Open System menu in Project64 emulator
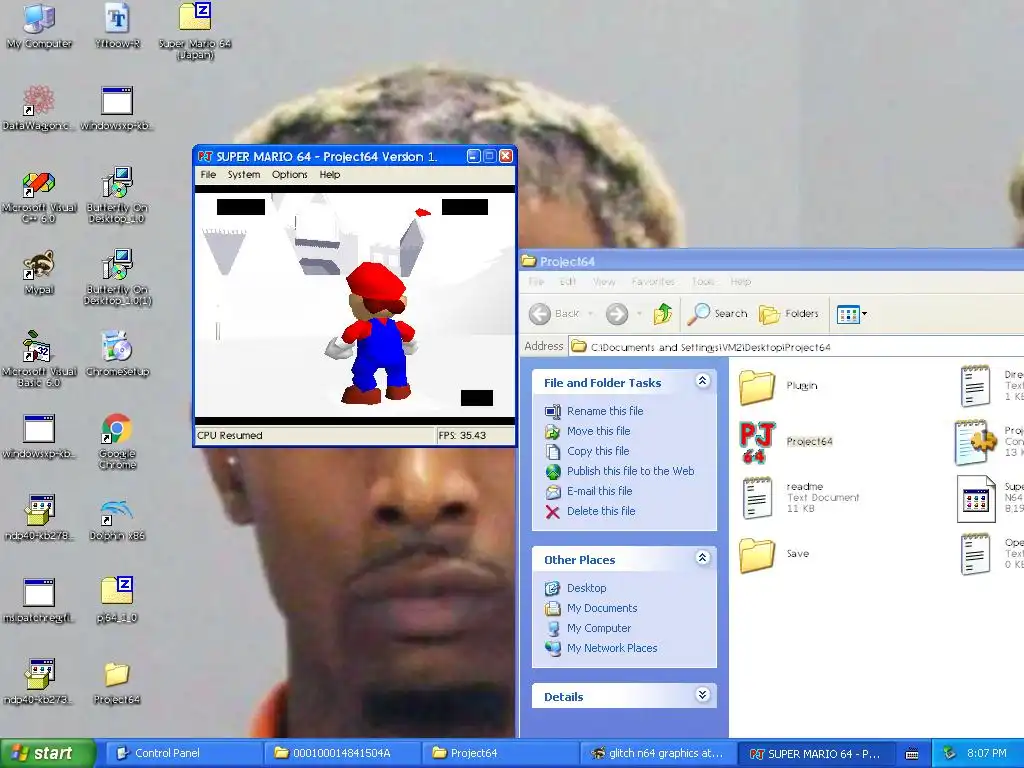This screenshot has width=1024, height=768. pyautogui.click(x=244, y=175)
